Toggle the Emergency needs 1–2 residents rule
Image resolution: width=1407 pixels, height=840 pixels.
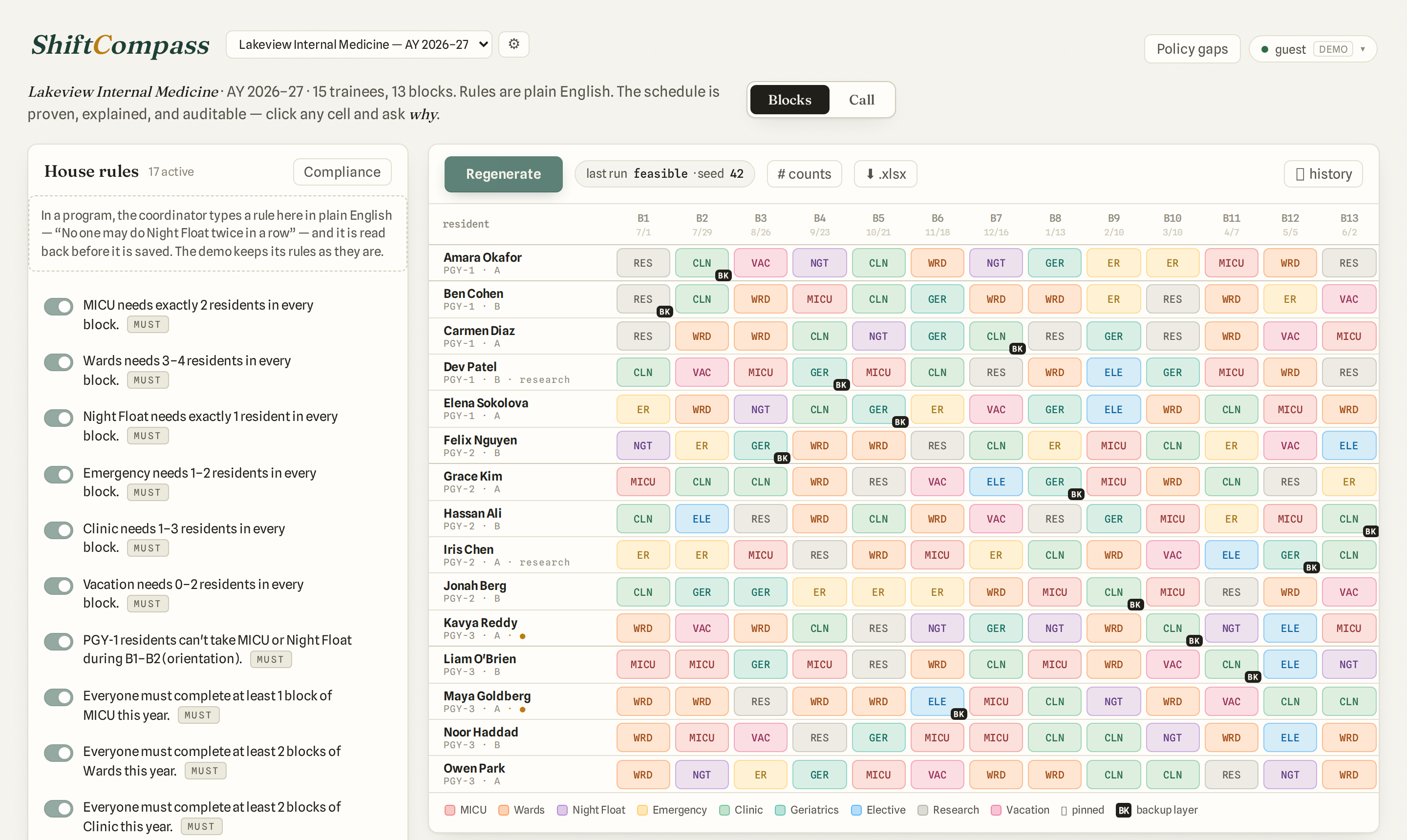[59, 474]
